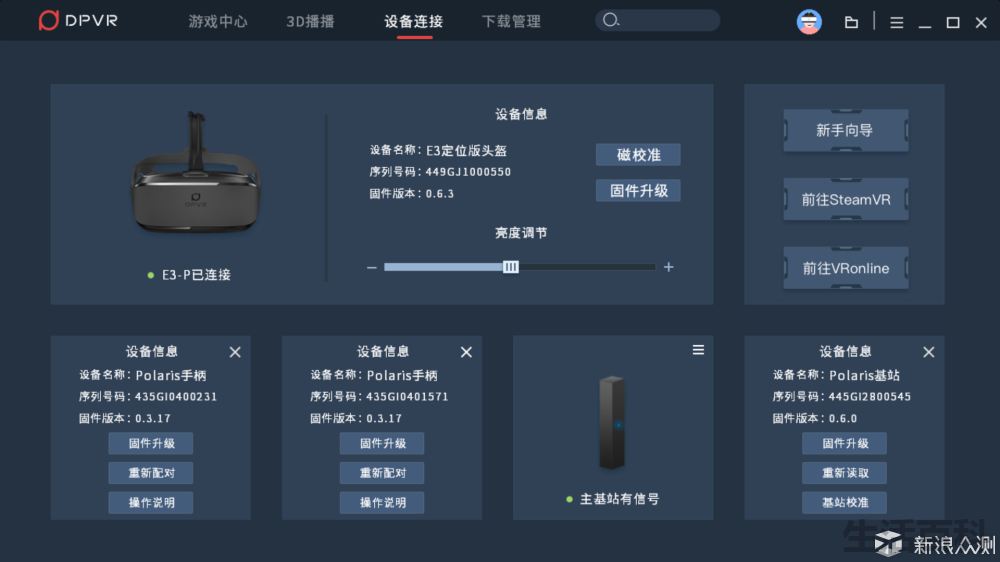Select the 设备连接 tab

click(x=413, y=21)
